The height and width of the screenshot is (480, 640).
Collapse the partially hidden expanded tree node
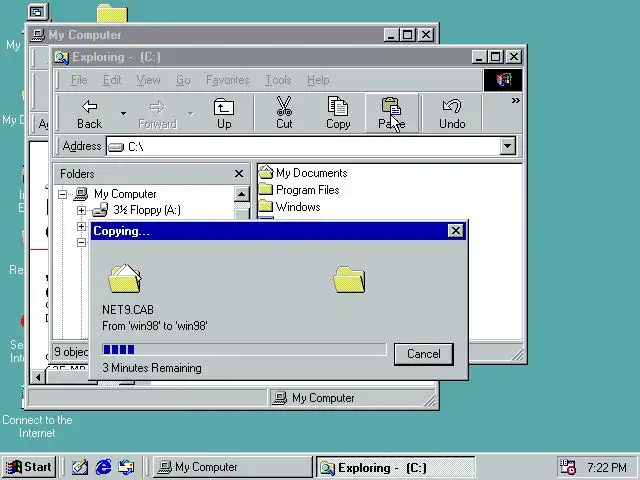coord(81,242)
